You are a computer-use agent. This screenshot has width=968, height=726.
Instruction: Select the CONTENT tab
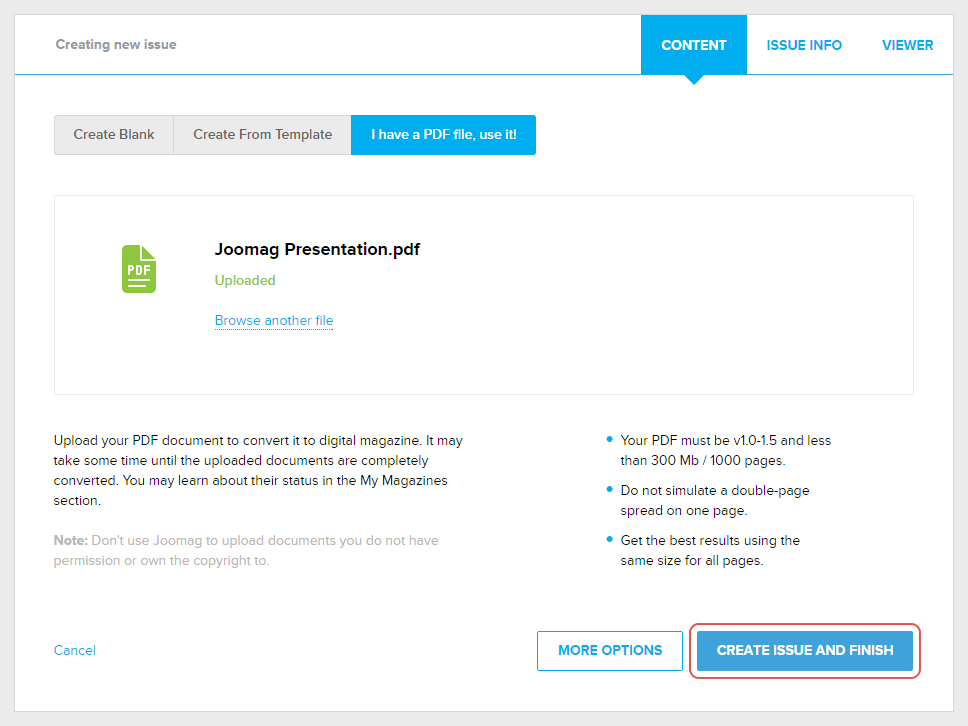[694, 45]
